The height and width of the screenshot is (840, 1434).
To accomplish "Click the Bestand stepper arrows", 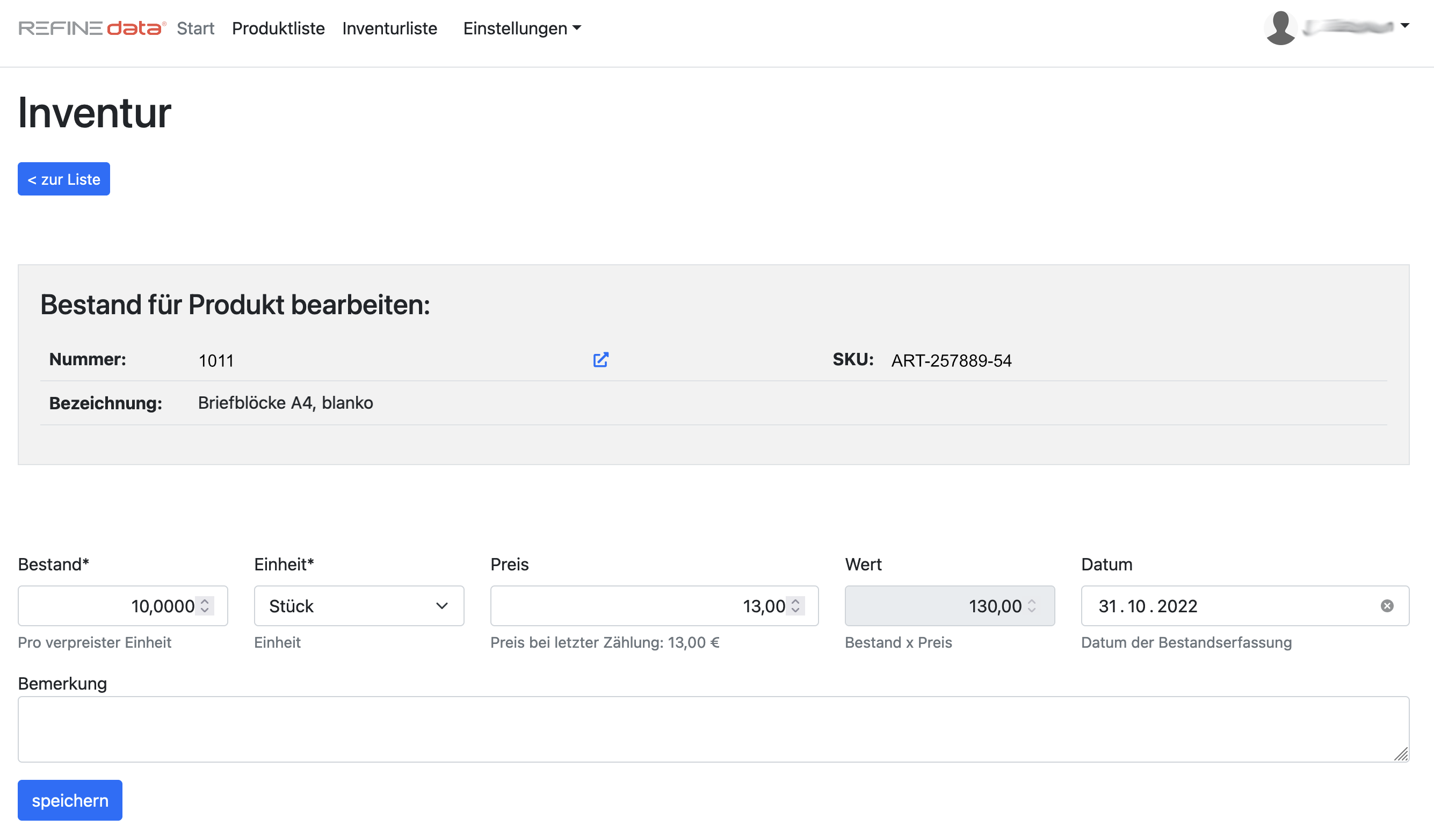I will 205,605.
